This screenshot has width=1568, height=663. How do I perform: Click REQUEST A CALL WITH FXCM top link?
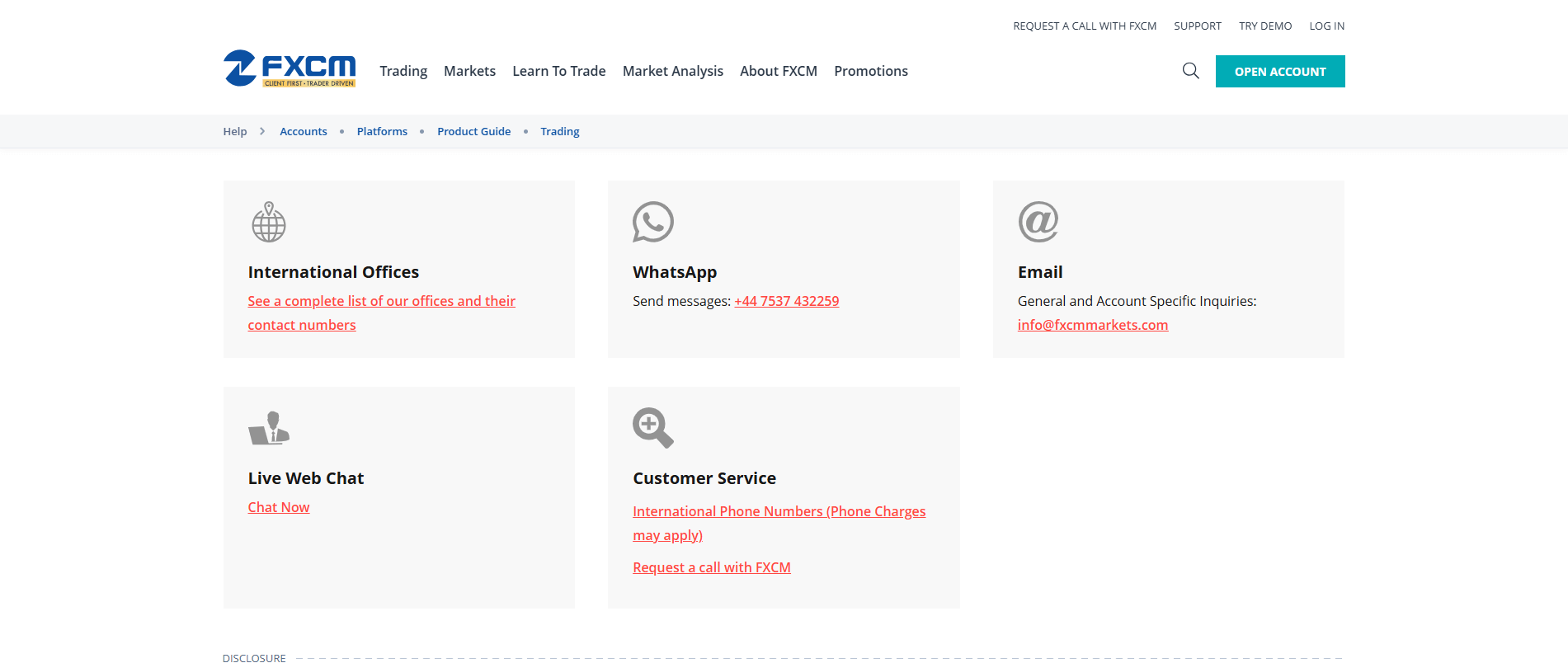click(1085, 26)
